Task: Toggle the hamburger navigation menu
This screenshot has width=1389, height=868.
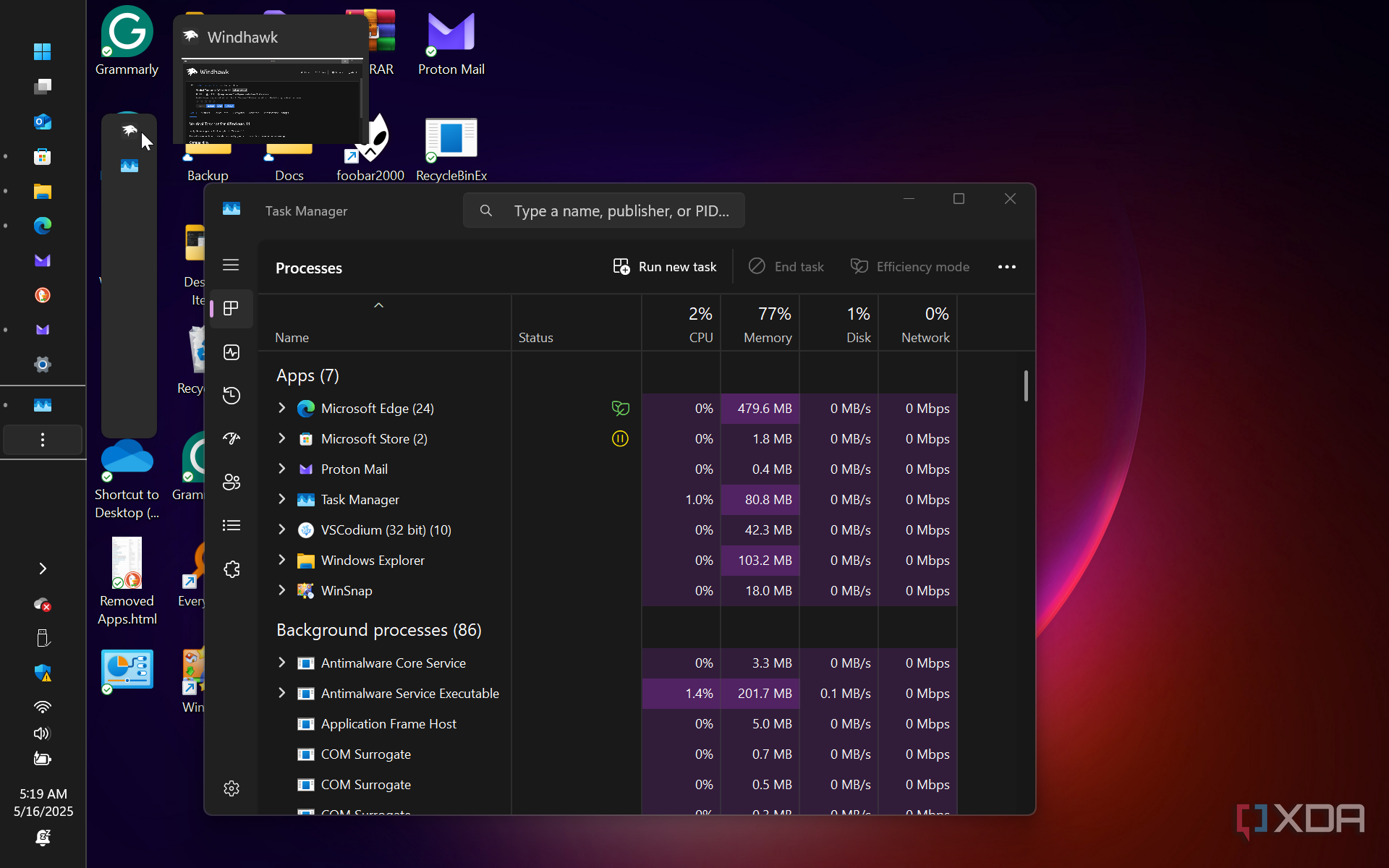Action: [231, 265]
